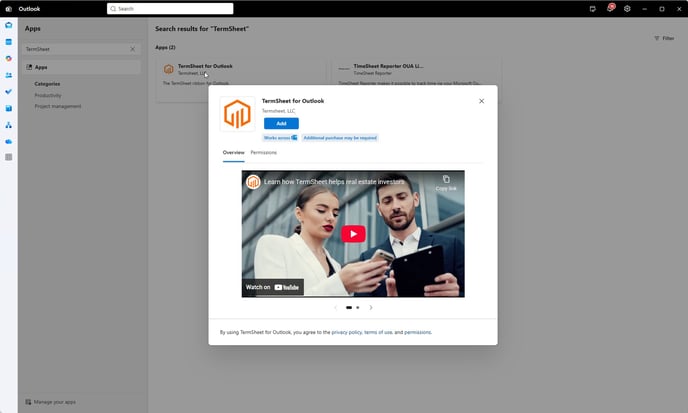
Task: Click the Apps icon entry in left panel
Action: [x=29, y=67]
